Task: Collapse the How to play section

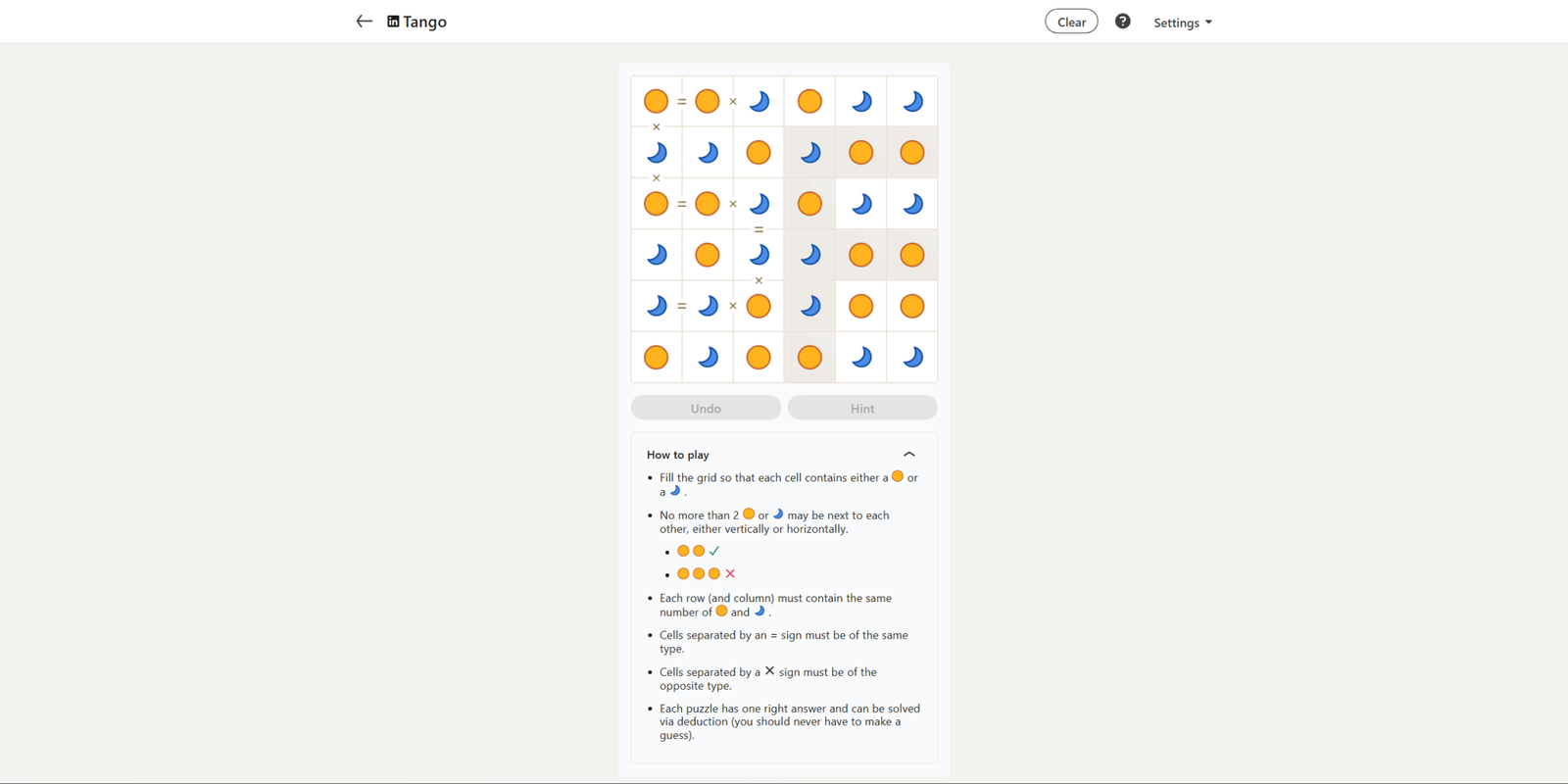Action: pyautogui.click(x=908, y=455)
